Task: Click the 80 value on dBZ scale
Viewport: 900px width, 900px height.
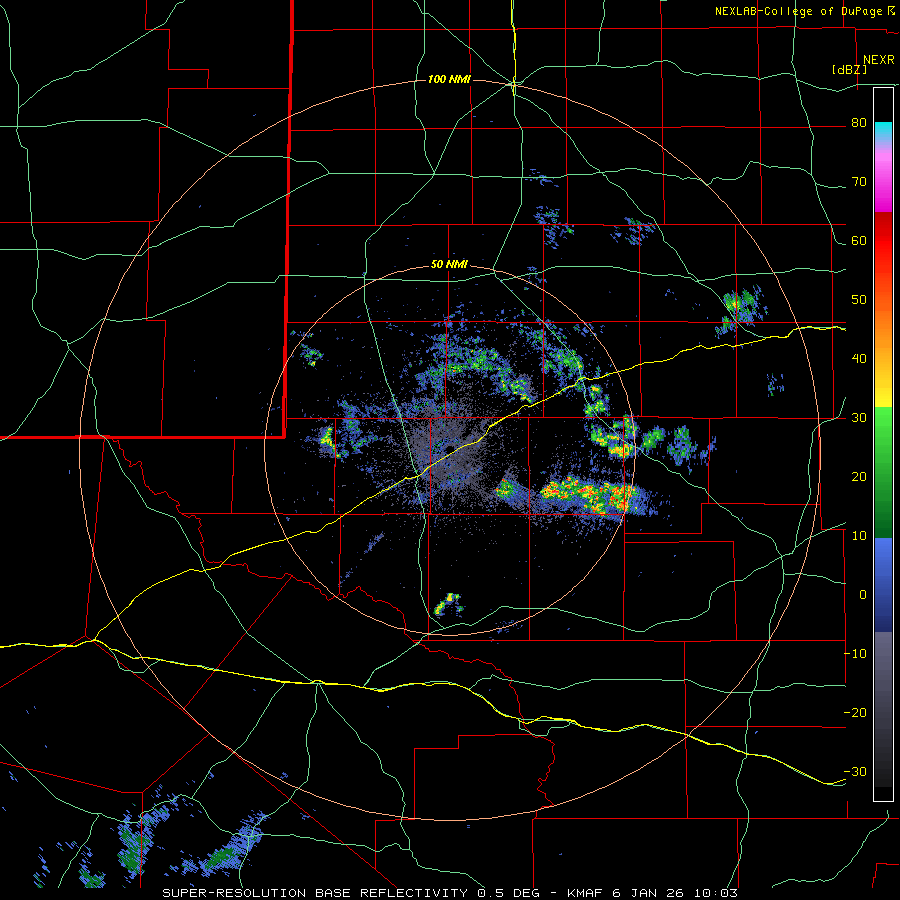Action: 859,123
